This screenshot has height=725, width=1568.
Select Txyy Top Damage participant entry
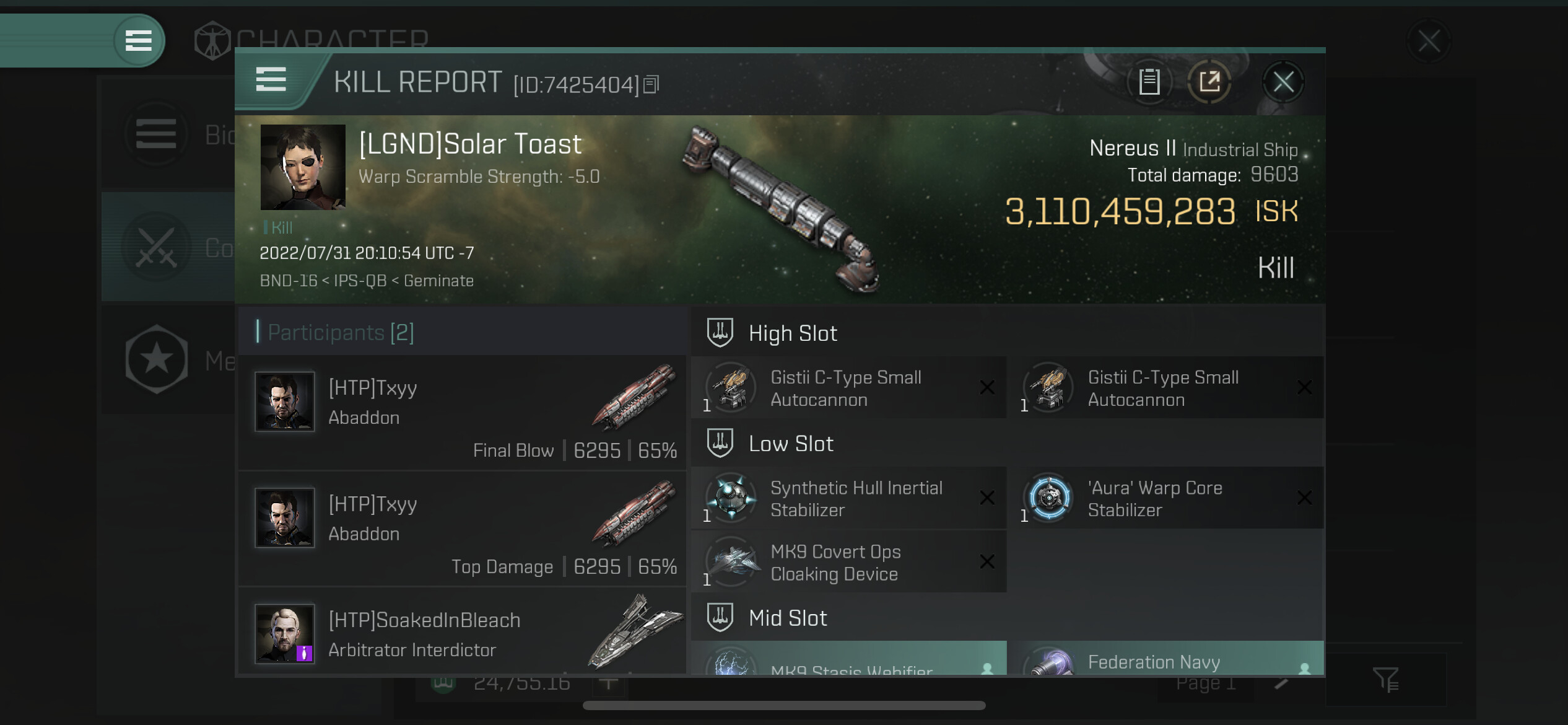click(x=462, y=529)
